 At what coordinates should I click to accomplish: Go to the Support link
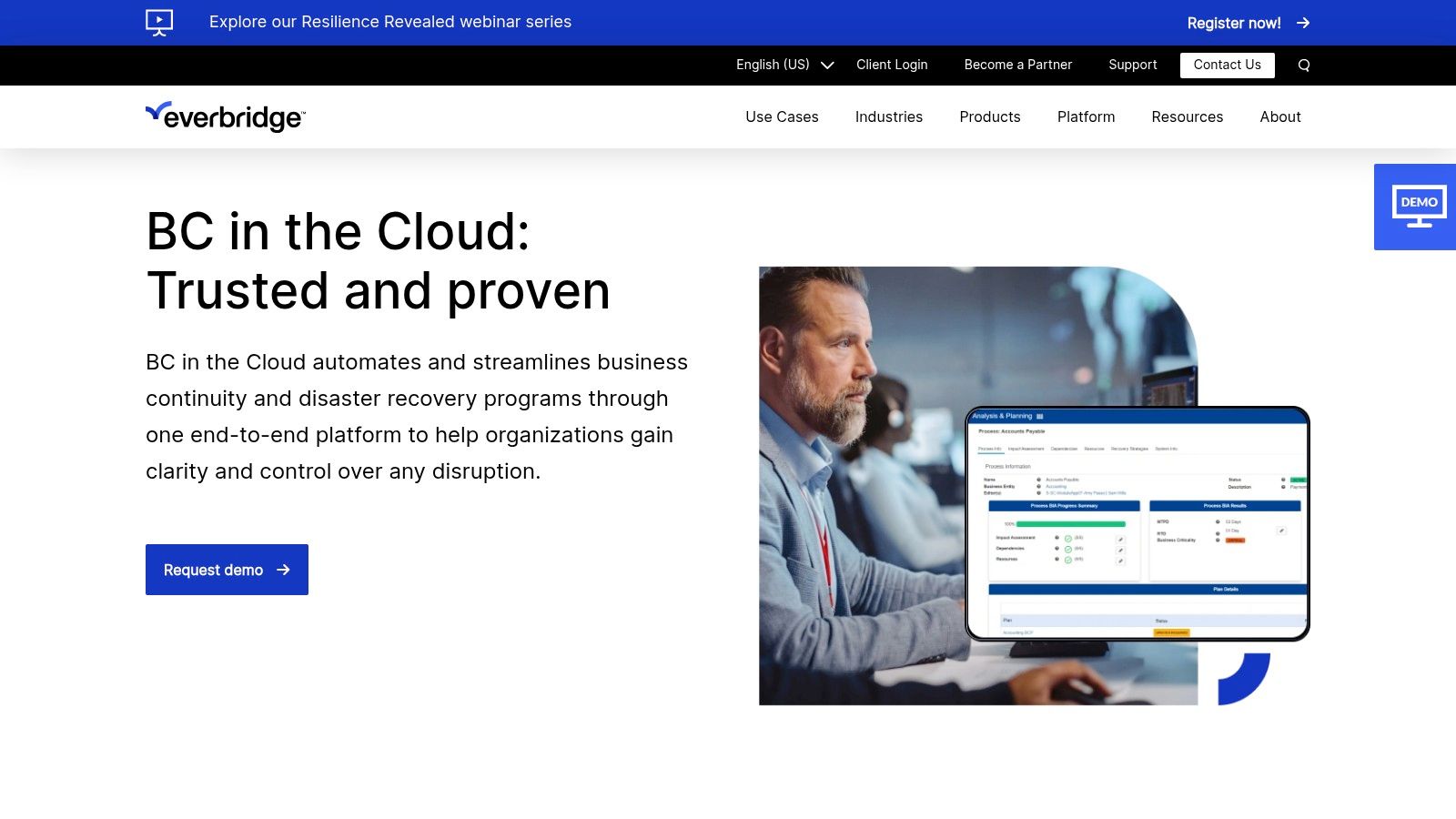1133,65
